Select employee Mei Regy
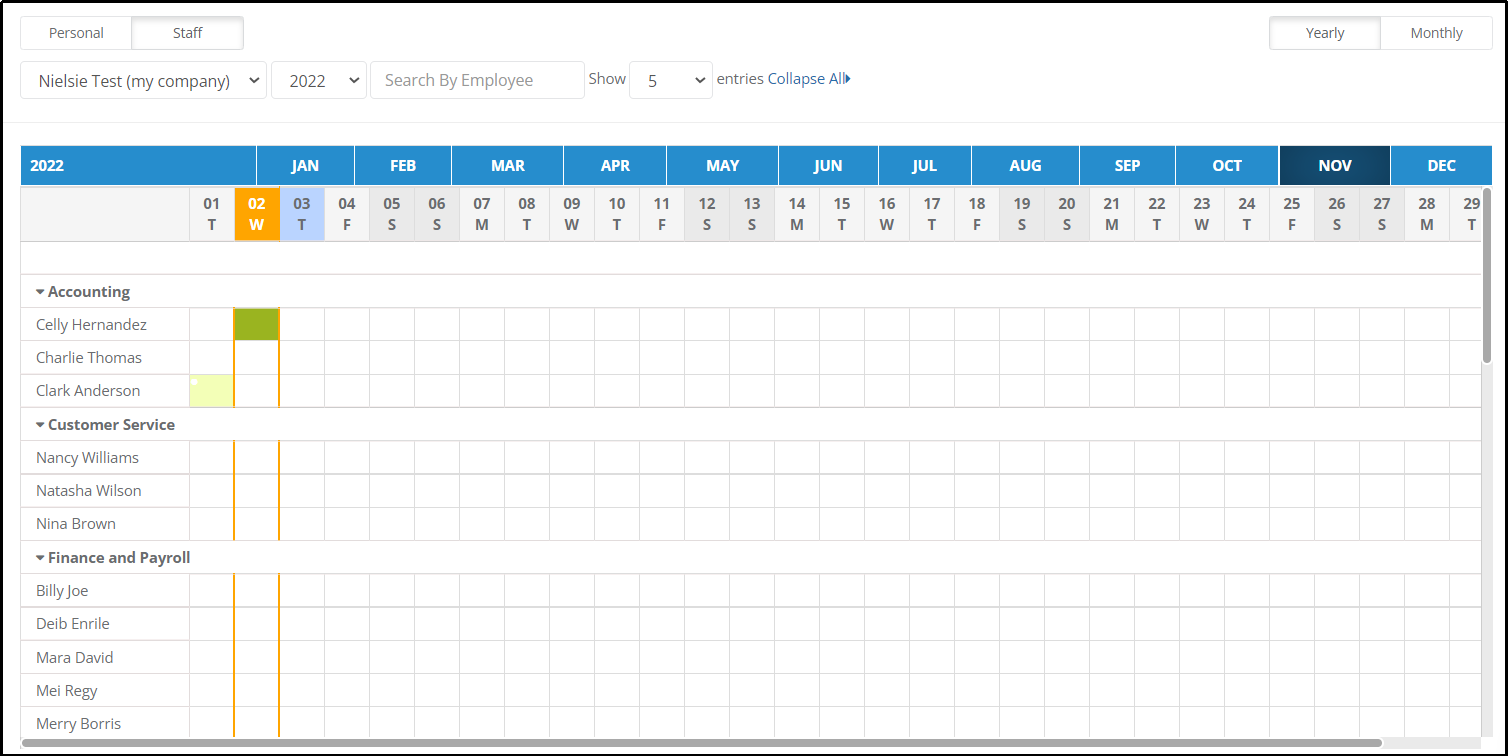 67,691
